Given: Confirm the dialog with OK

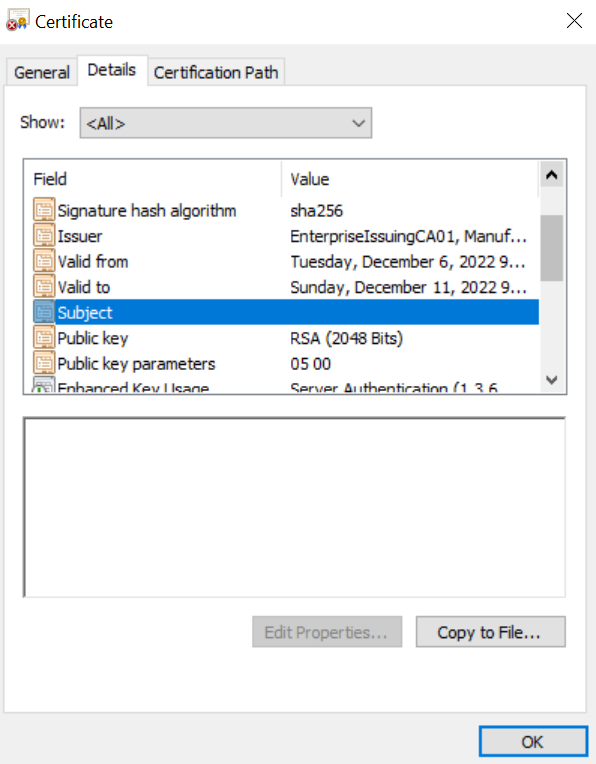Looking at the screenshot, I should (533, 742).
